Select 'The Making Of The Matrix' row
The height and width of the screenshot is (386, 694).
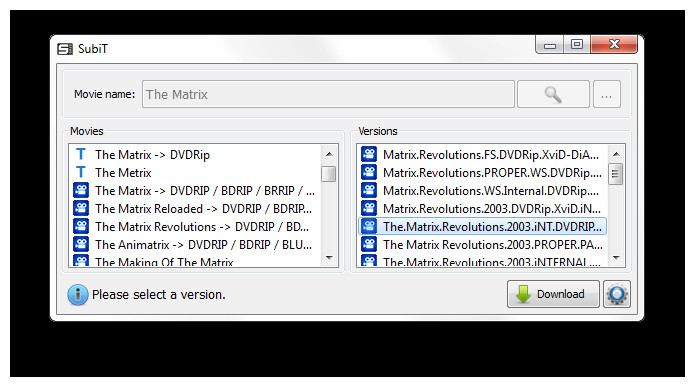click(195, 261)
